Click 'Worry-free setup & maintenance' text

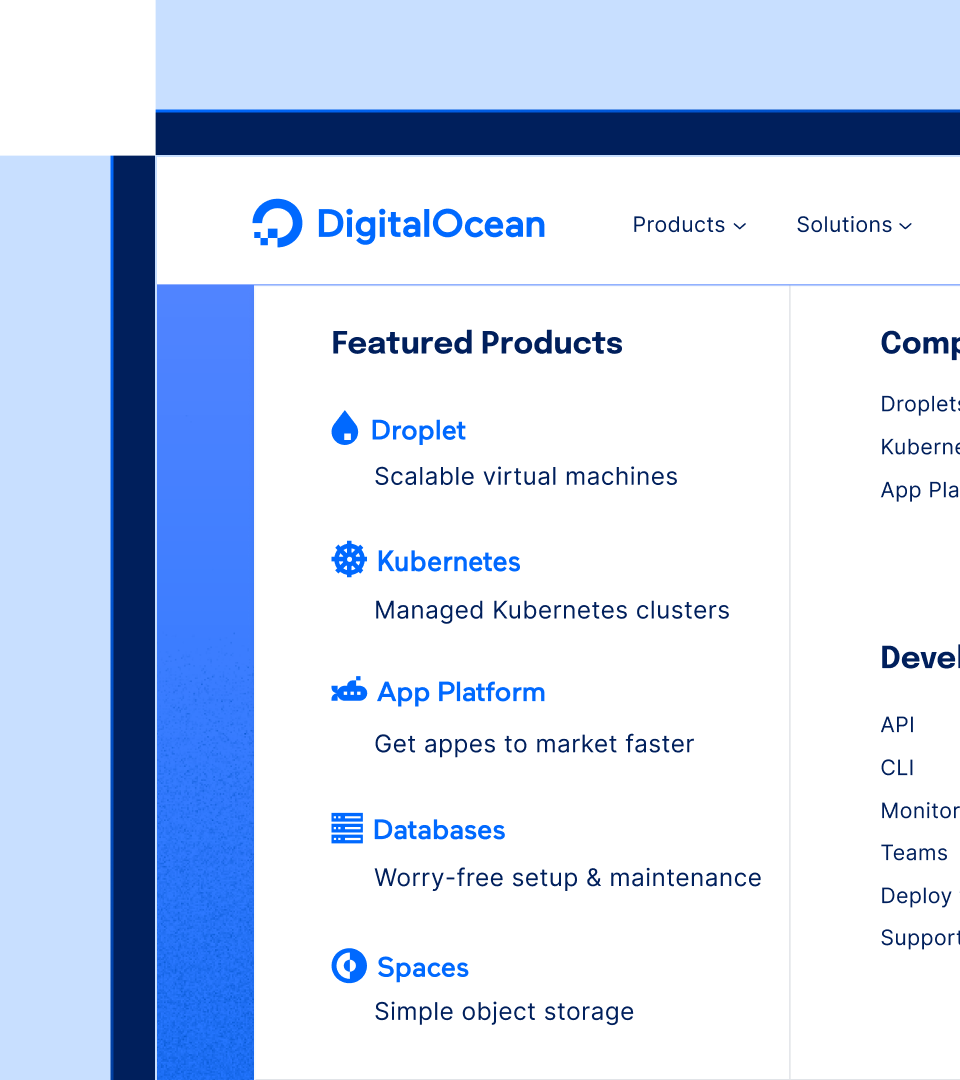(x=568, y=878)
